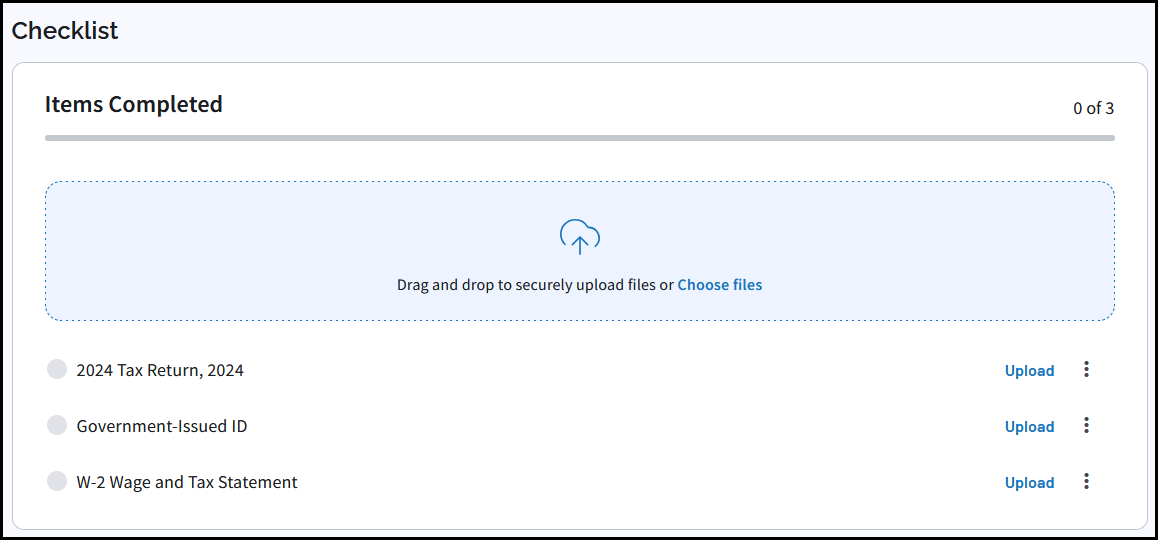This screenshot has width=1158, height=540.
Task: Toggle the W-2 Wage and Tax status circle
Action: (57, 481)
